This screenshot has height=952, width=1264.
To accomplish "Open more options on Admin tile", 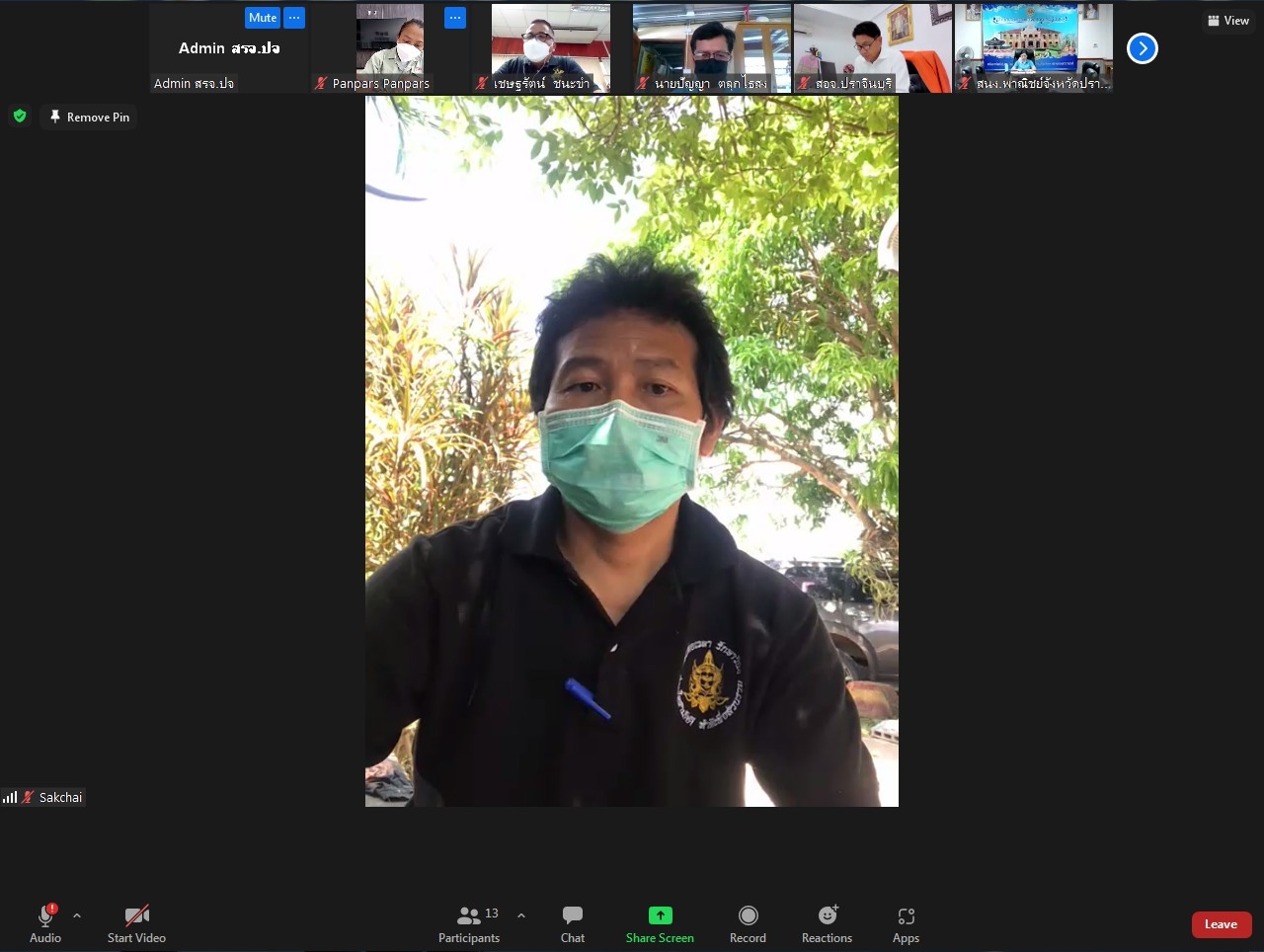I will coord(294,18).
